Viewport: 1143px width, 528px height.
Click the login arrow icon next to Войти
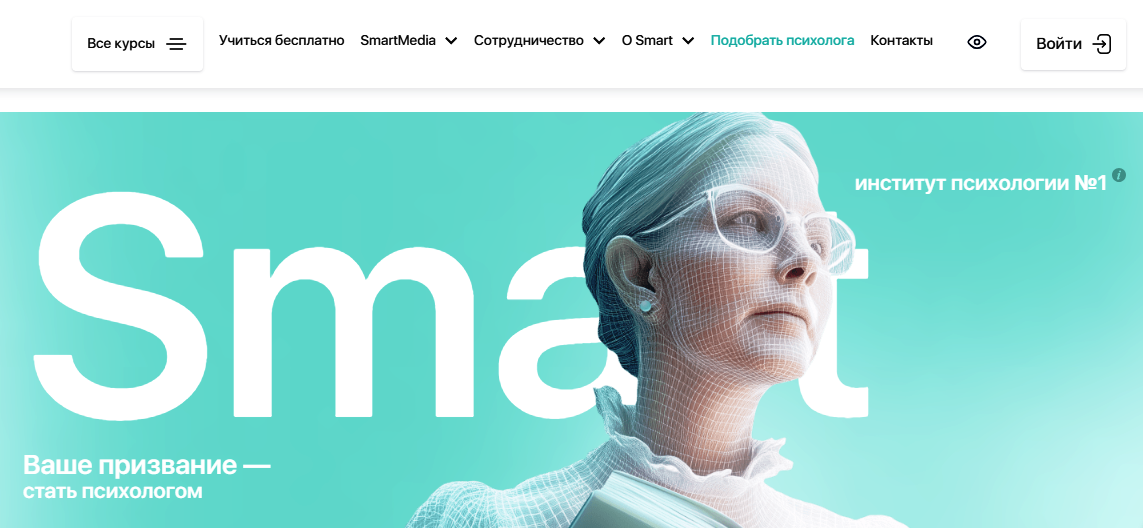point(1101,44)
